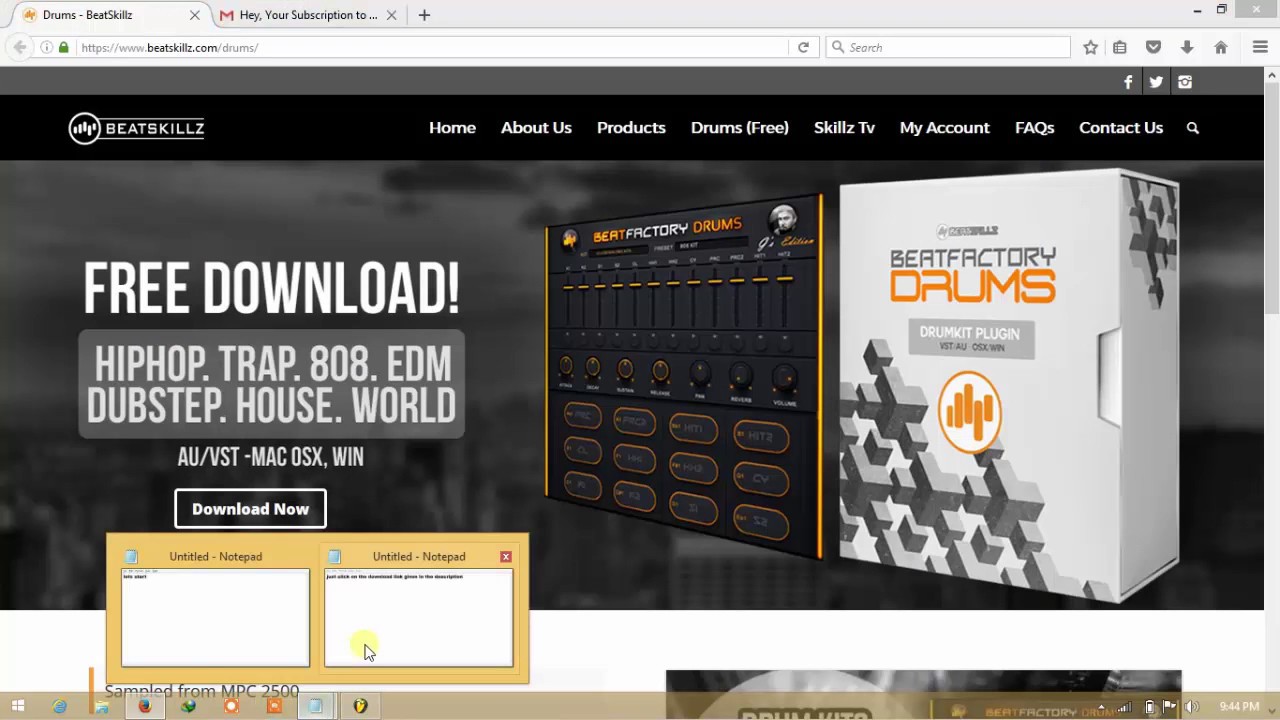Click the 9:44 PM taskbar clock
Image resolution: width=1280 pixels, height=720 pixels.
[x=1239, y=707]
